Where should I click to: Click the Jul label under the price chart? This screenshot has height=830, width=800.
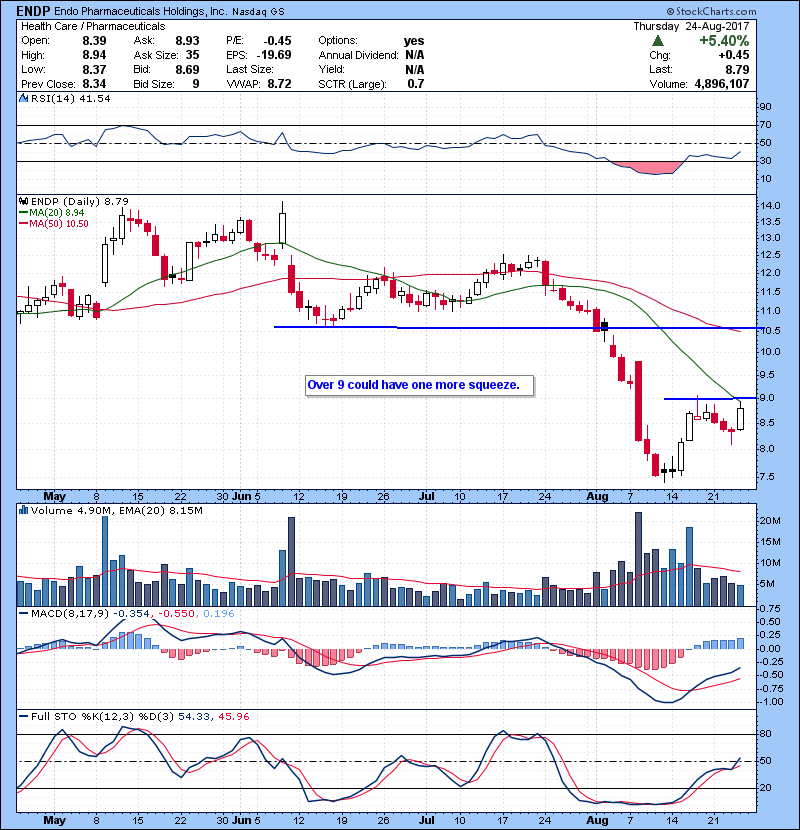[426, 497]
